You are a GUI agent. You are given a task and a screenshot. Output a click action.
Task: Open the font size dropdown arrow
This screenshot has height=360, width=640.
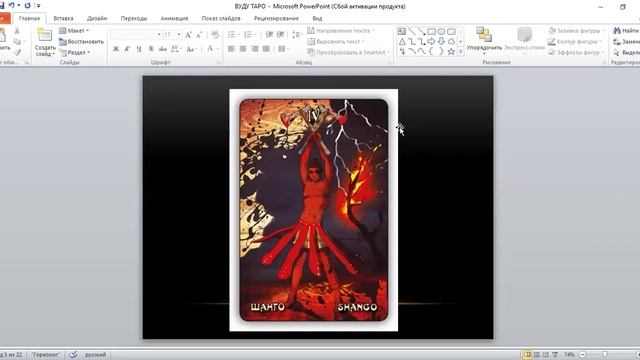coord(179,35)
